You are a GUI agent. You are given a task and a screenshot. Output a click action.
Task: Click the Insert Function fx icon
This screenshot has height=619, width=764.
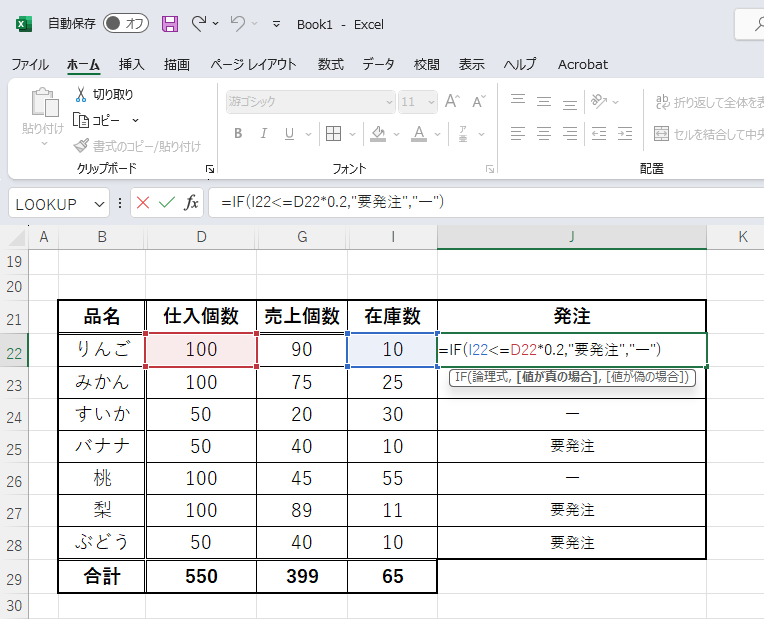coord(190,203)
